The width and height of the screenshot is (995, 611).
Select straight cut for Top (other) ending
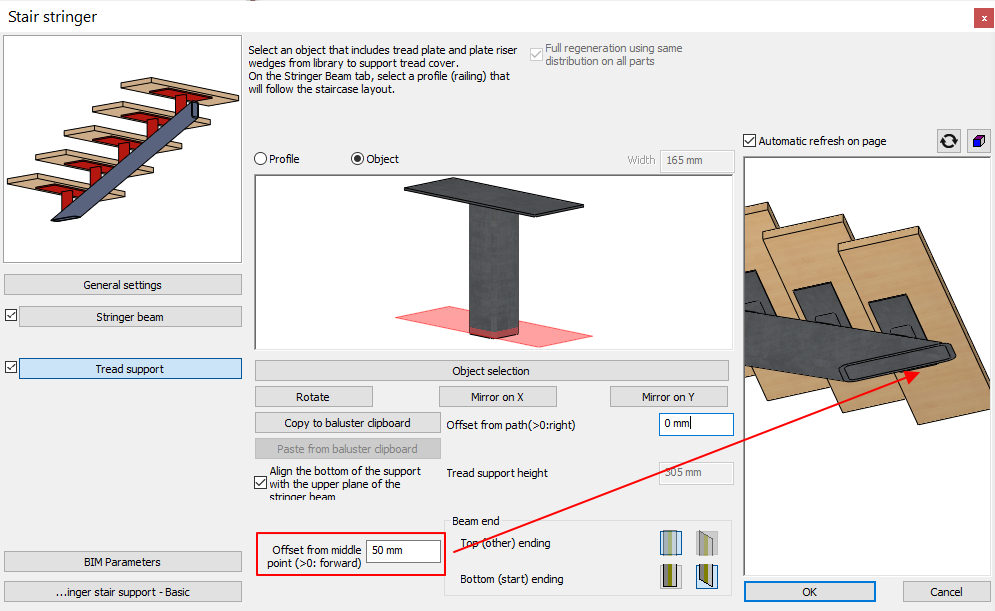[670, 543]
